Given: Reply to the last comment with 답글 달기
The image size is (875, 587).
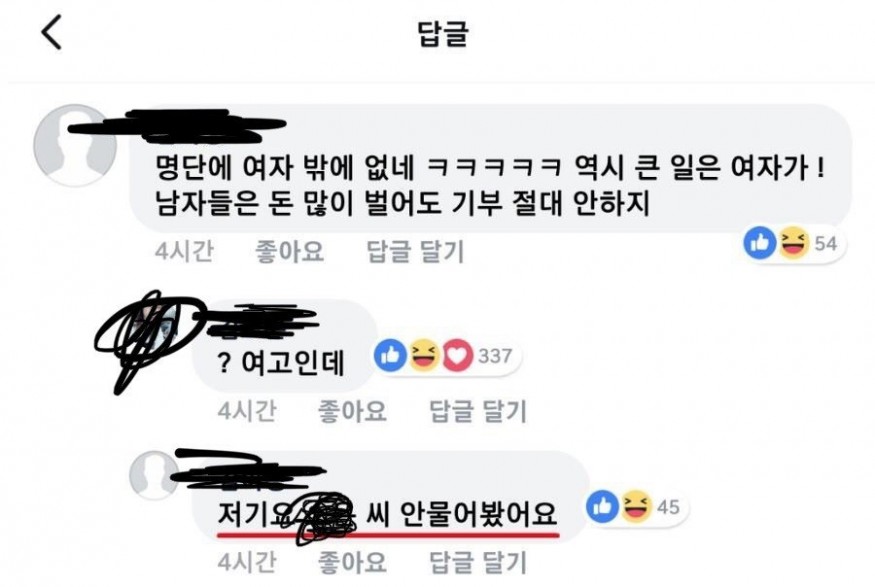Looking at the screenshot, I should click(x=478, y=561).
